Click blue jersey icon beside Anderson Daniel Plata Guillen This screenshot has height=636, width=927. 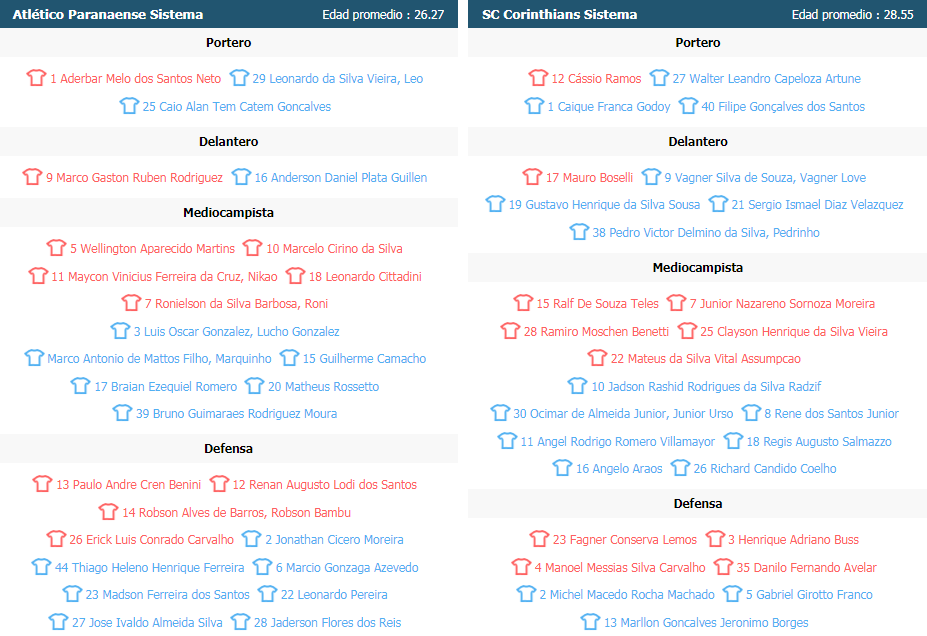(x=241, y=176)
